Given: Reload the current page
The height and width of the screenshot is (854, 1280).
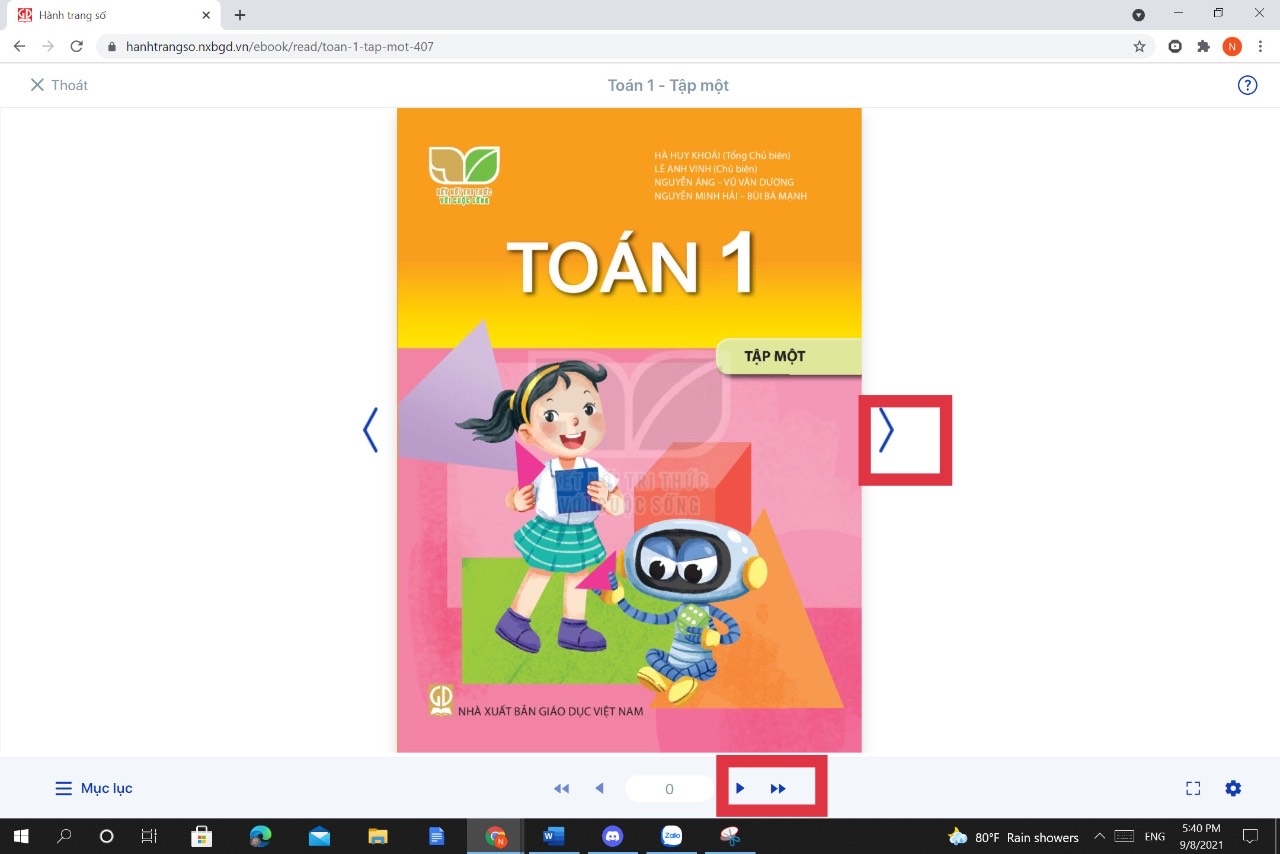Looking at the screenshot, I should point(77,46).
